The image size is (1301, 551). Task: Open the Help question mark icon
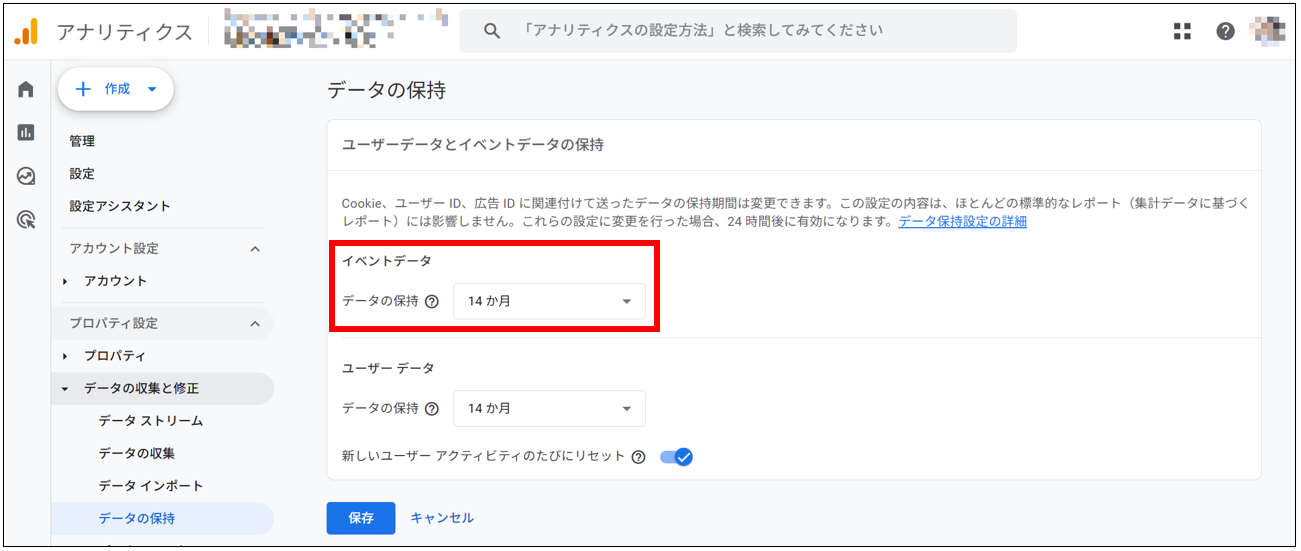coord(1225,31)
